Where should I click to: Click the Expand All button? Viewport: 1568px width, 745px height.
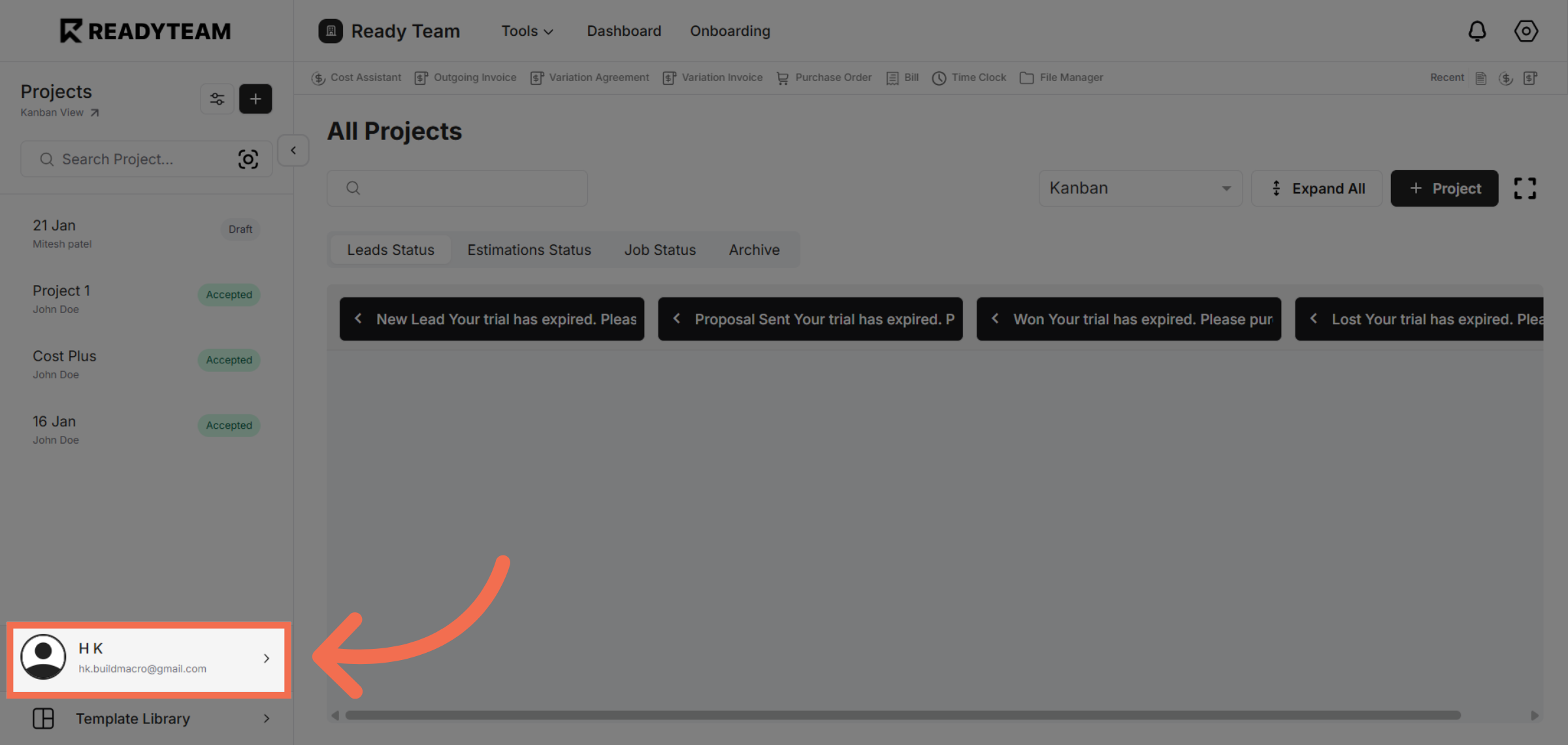[x=1317, y=188]
